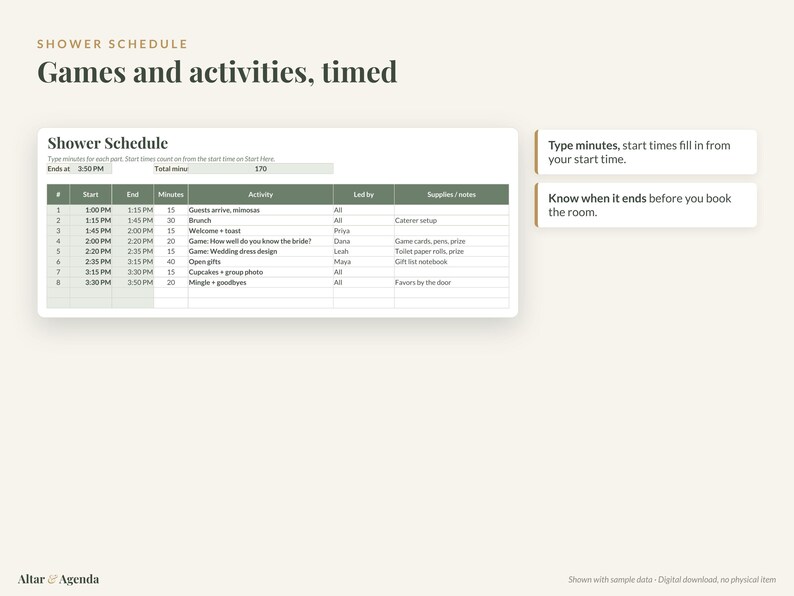Select the 'Leah' led-by cell

tap(364, 251)
